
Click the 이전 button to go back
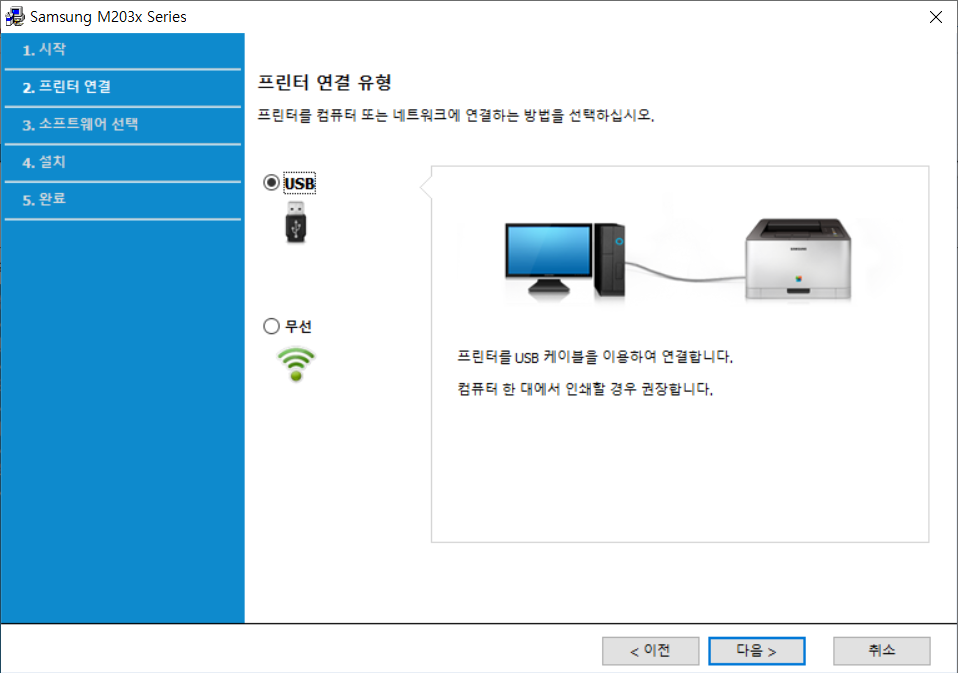point(650,650)
